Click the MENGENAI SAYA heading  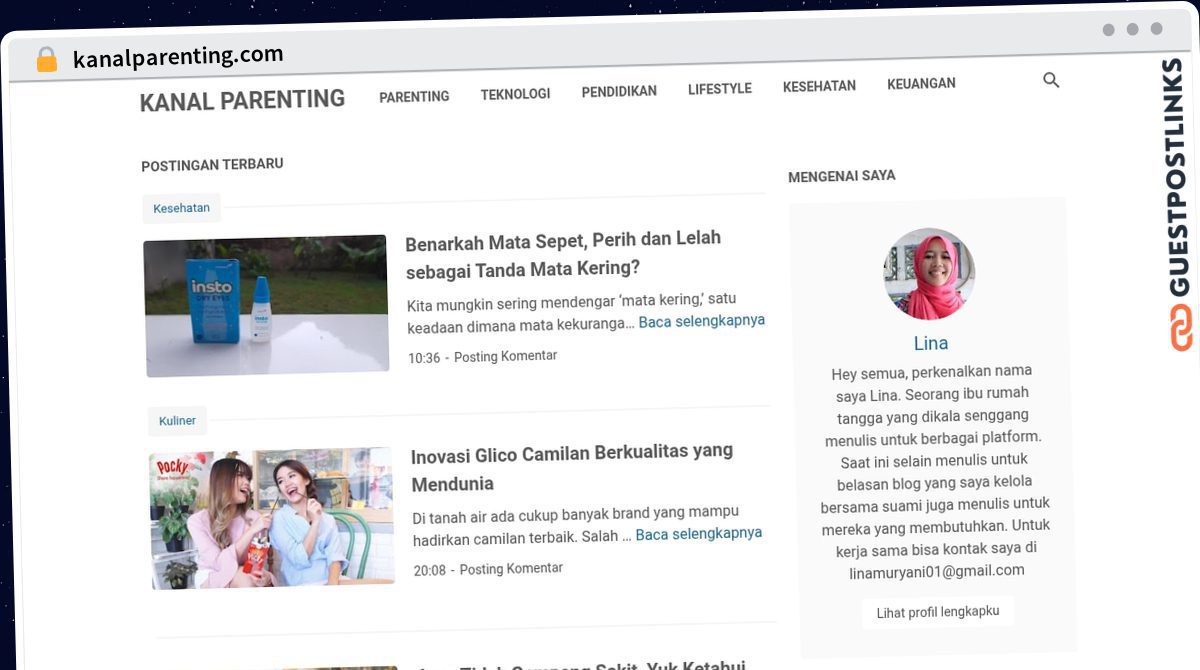[x=842, y=176]
